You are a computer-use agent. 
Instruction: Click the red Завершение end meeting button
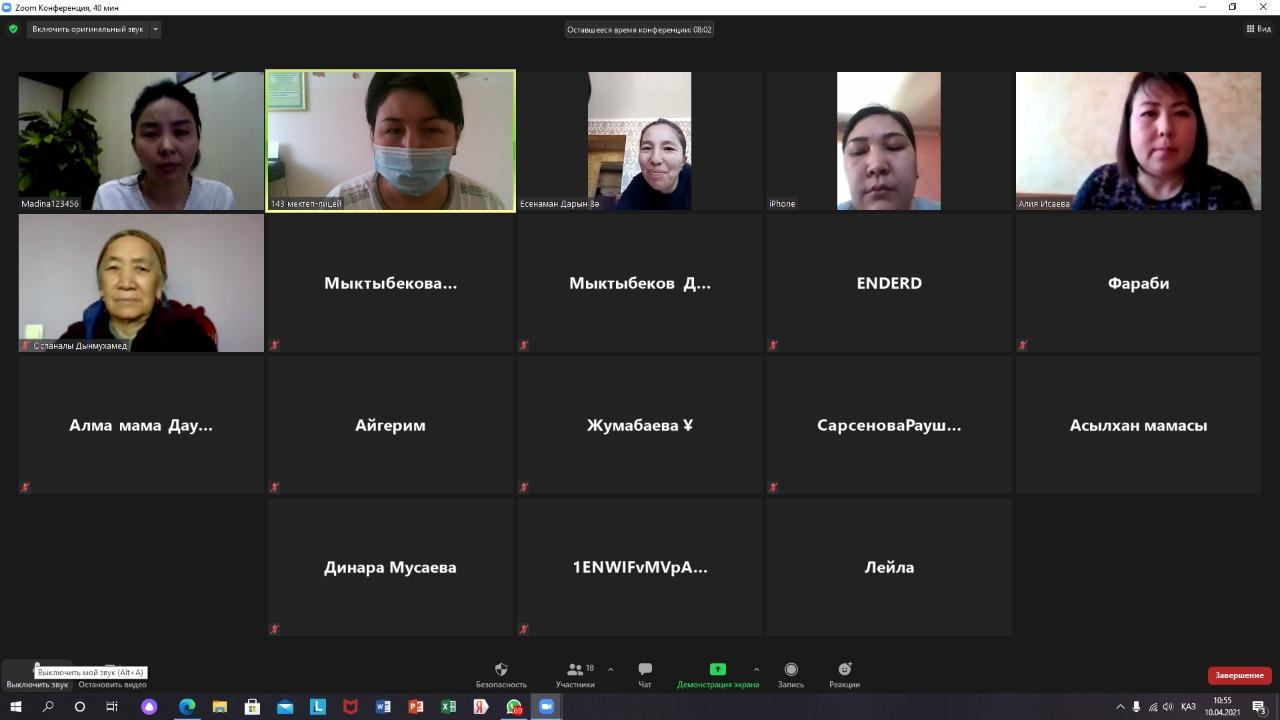pyautogui.click(x=1239, y=675)
